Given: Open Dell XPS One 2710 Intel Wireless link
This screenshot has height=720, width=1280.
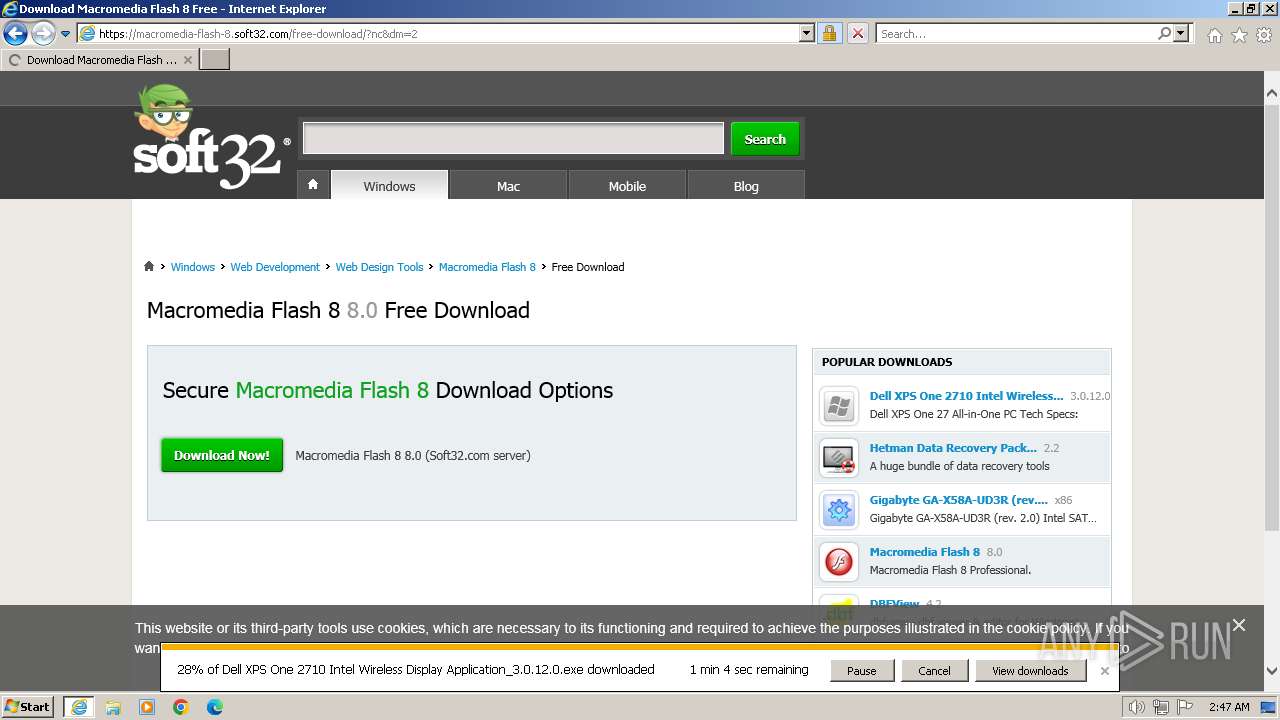Looking at the screenshot, I should (966, 396).
